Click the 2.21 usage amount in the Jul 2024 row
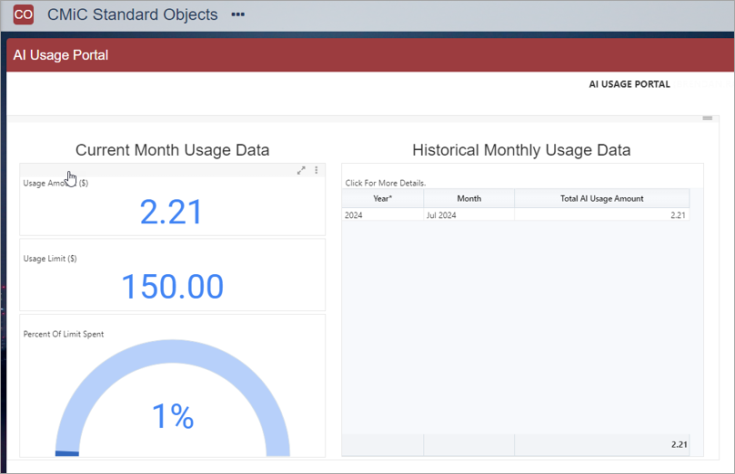The image size is (735, 474). point(678,215)
